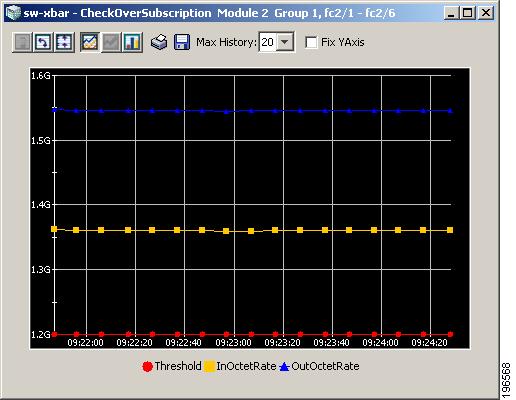Click the yellow InOctetRate legend swatch
The width and height of the screenshot is (516, 400).
tap(209, 366)
